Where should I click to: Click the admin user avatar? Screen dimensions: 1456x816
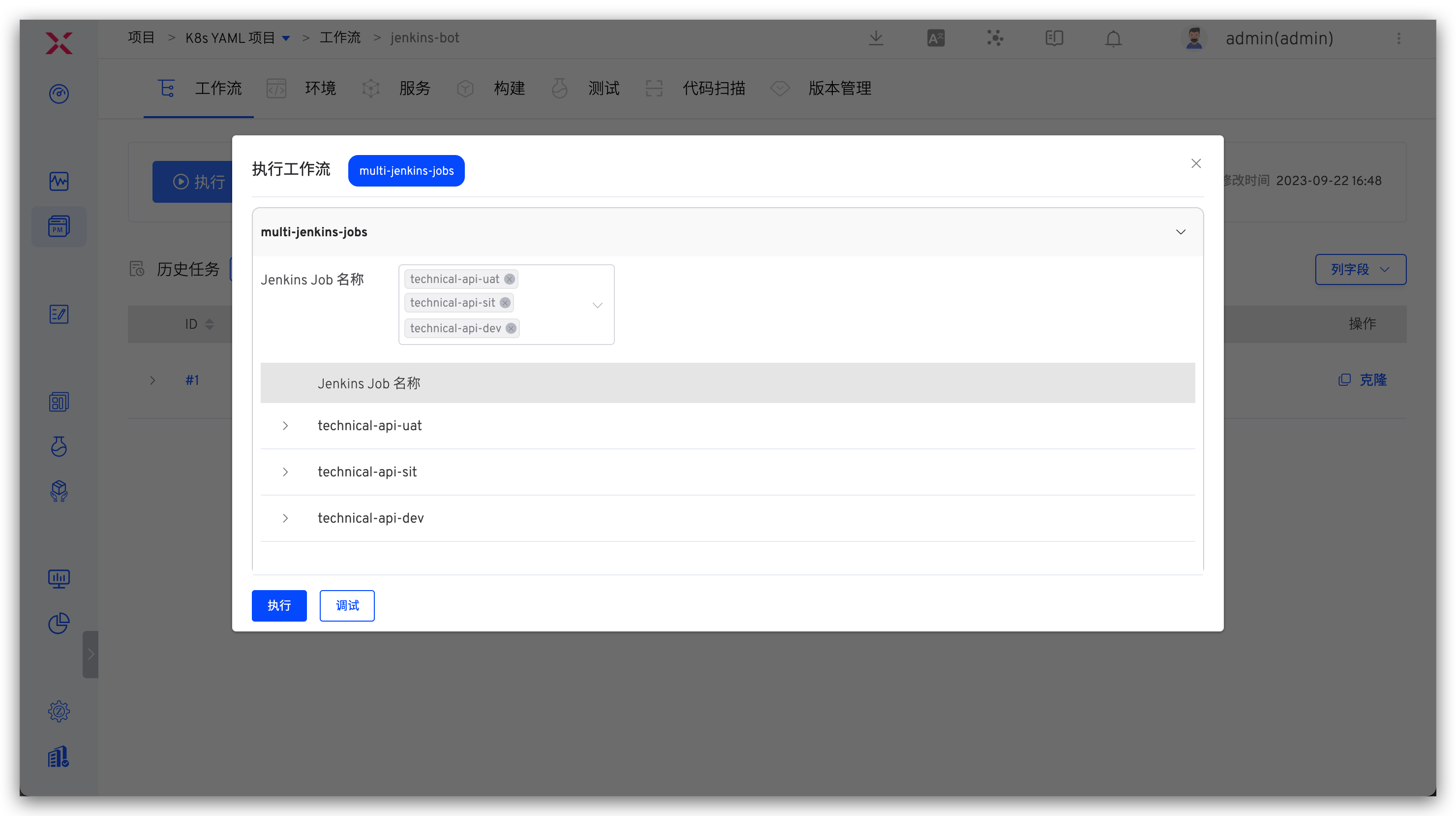[x=1194, y=38]
